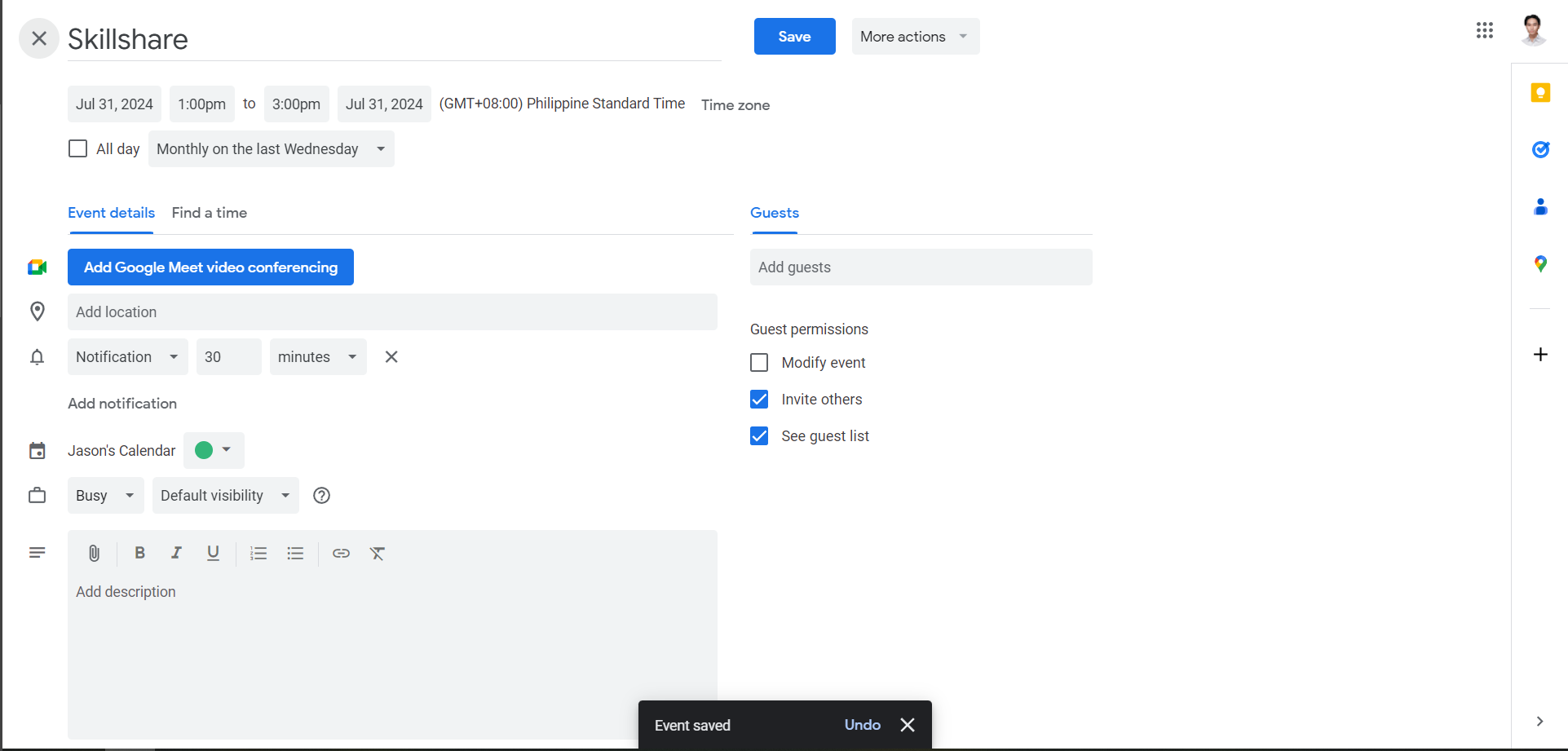
Task: Toggle italic formatting in description
Action: pos(176,553)
